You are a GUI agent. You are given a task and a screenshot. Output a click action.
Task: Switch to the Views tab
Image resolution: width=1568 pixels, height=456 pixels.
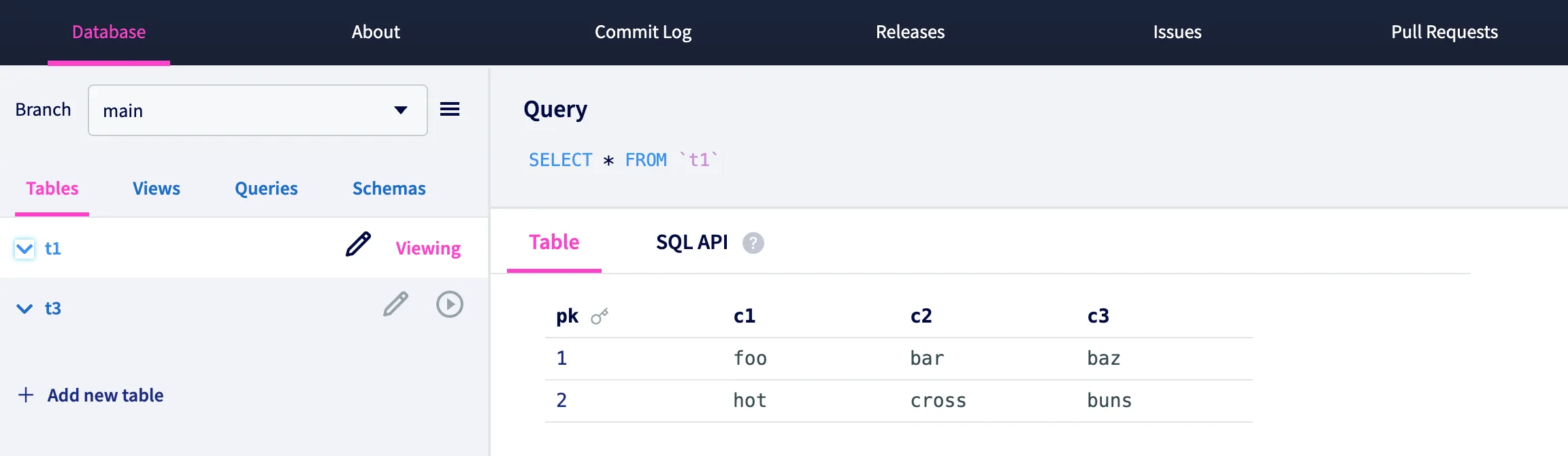click(x=156, y=189)
